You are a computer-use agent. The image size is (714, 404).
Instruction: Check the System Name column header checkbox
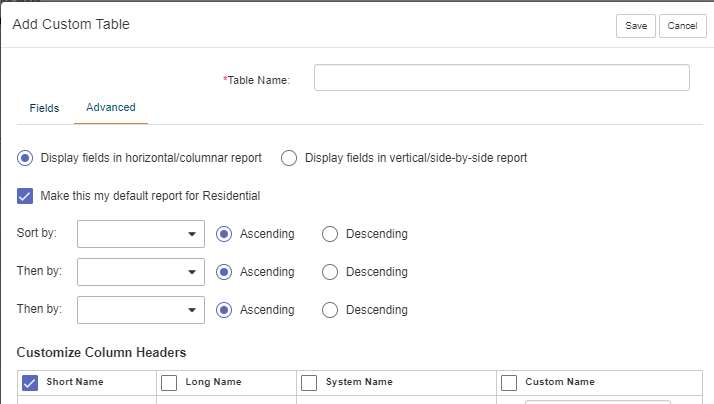(x=309, y=383)
